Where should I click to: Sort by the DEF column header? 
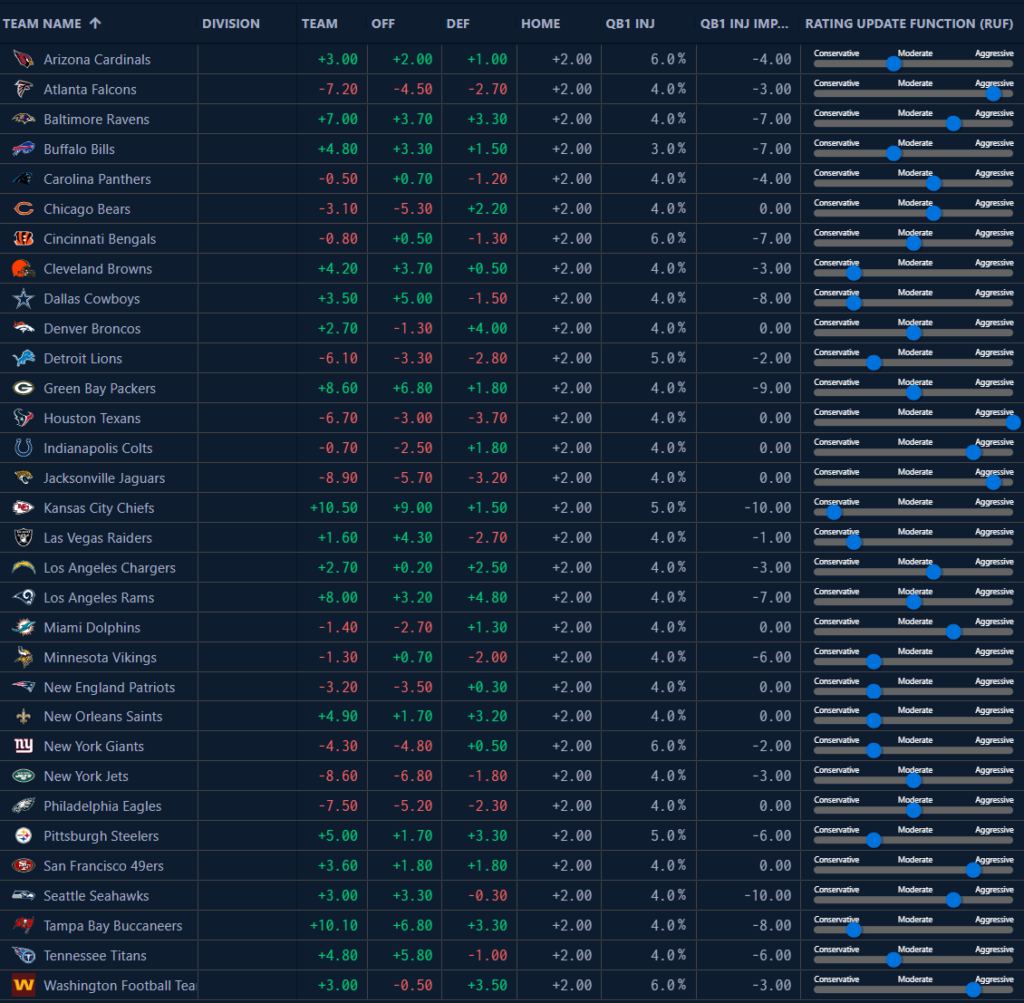(x=458, y=24)
